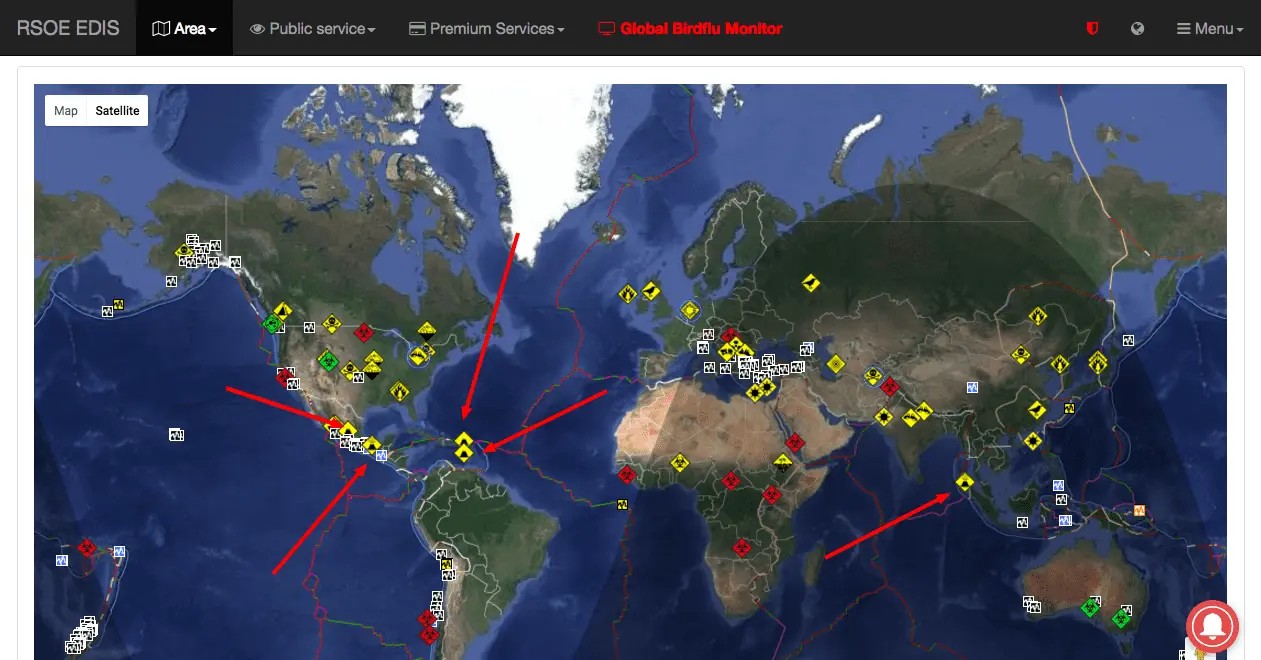
Task: Select the yellow marker over Ontario
Action: [x=427, y=330]
